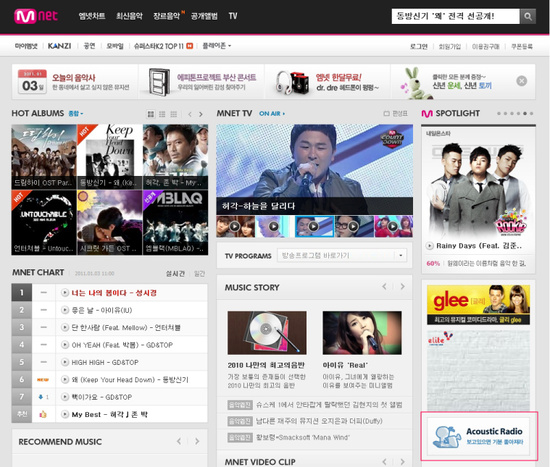Click the thumbs-up recommendation icon
This screenshot has width=550, height=467.
coord(43,414)
